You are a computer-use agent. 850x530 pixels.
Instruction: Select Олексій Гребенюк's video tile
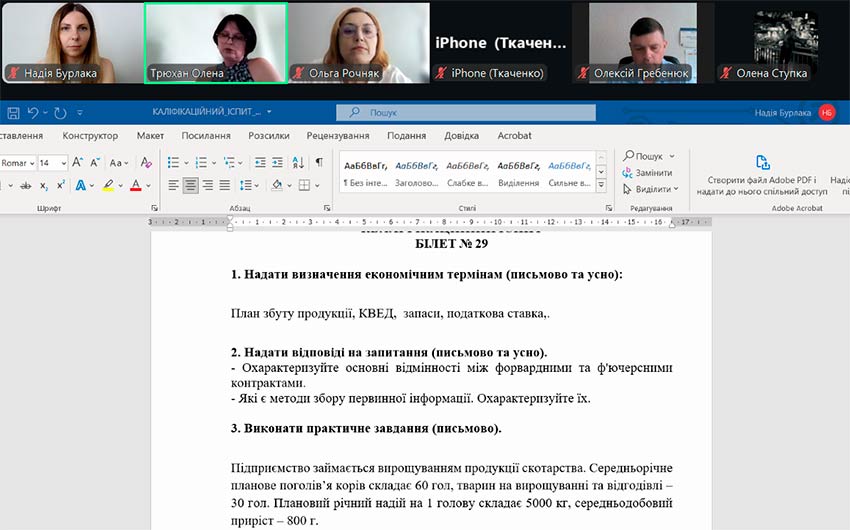click(x=643, y=43)
